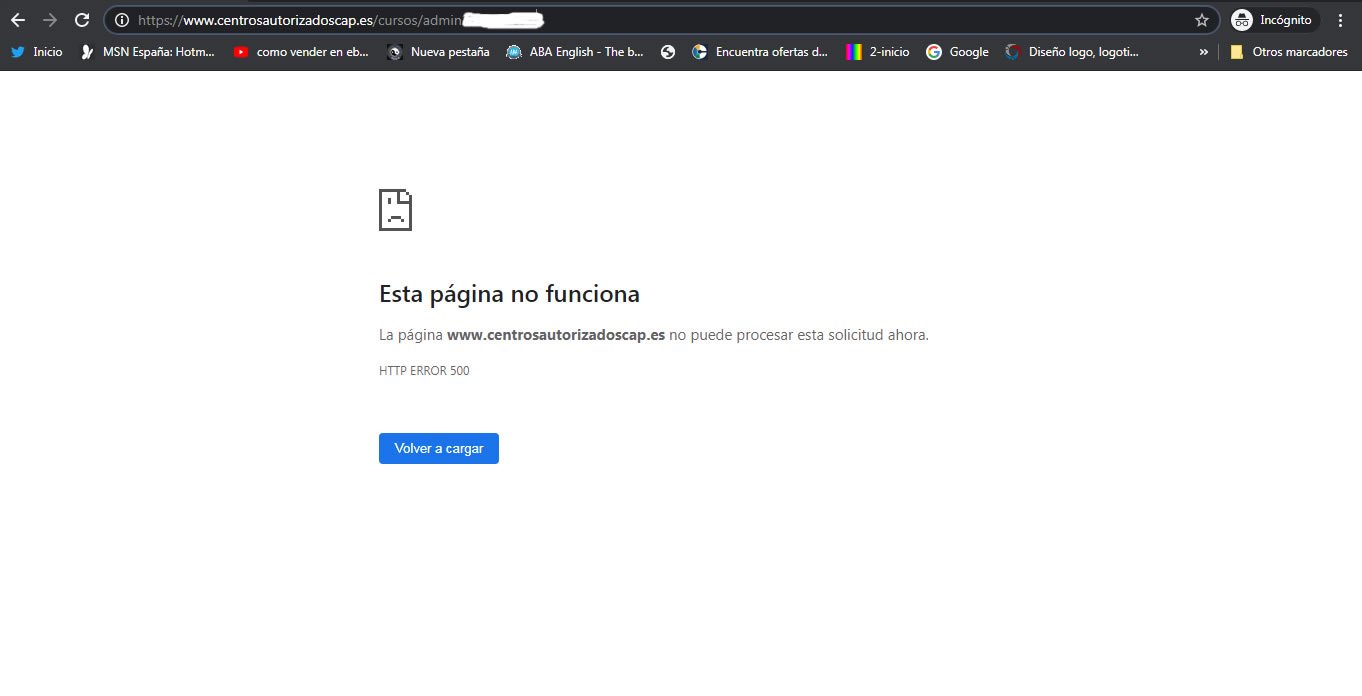1362x696 pixels.
Task: Bookmark this page with the star icon
Action: click(1202, 20)
